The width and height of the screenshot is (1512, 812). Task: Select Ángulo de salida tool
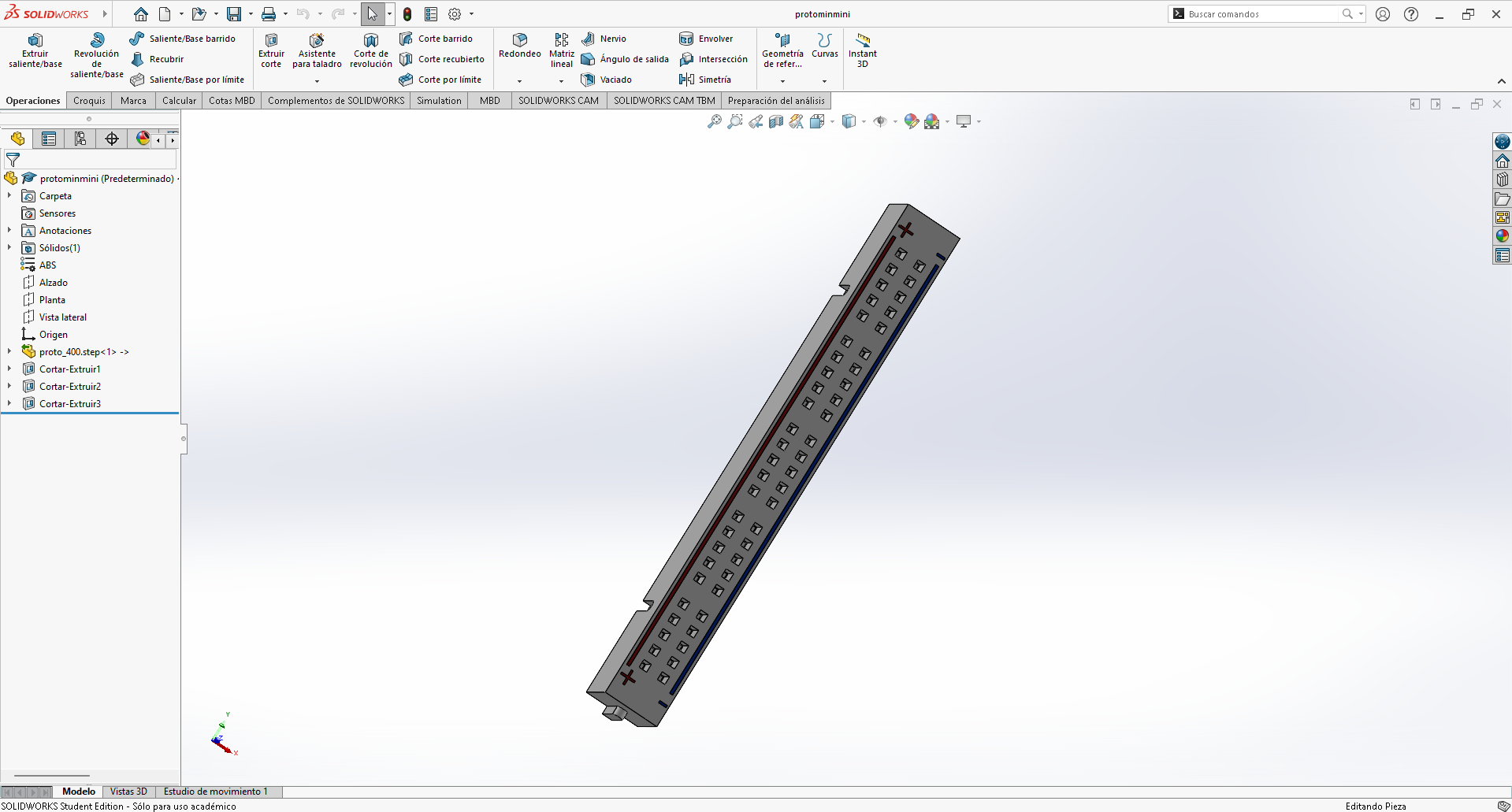(x=625, y=59)
